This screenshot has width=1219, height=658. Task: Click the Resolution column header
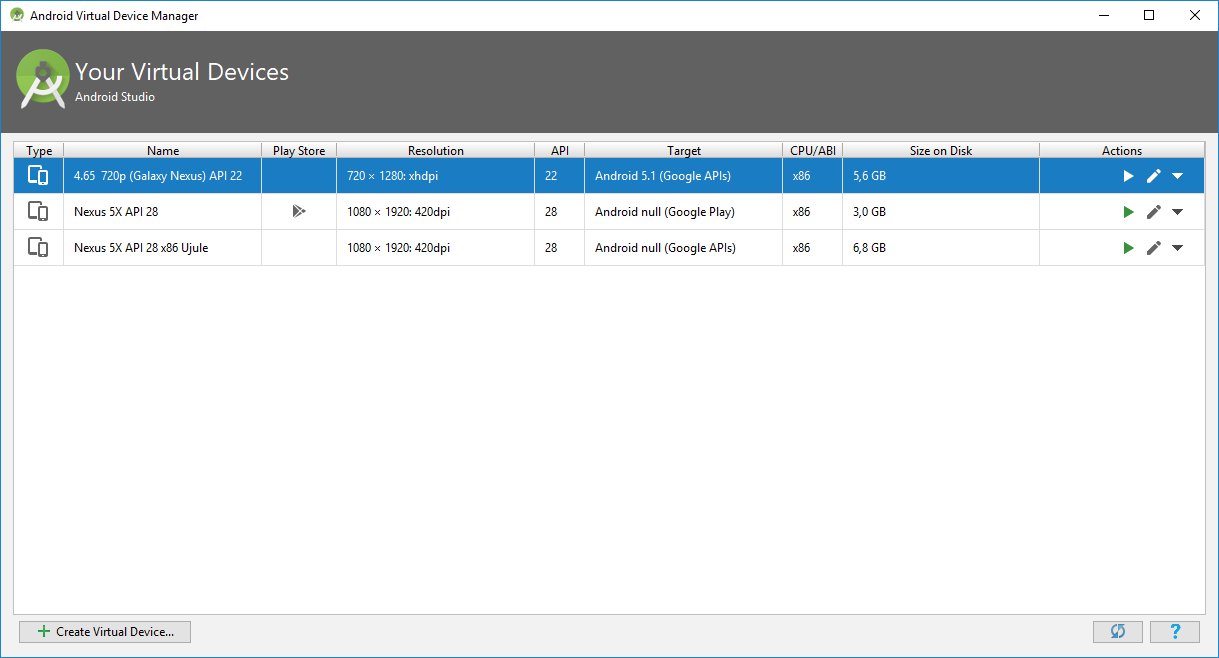435,151
